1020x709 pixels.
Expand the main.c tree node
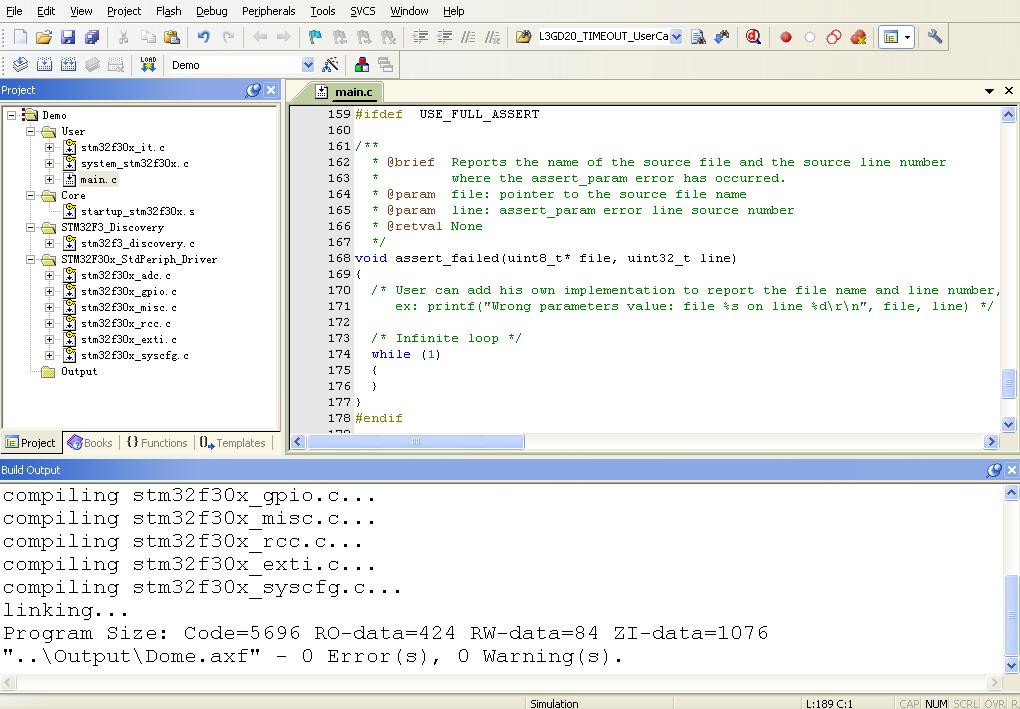pos(49,180)
